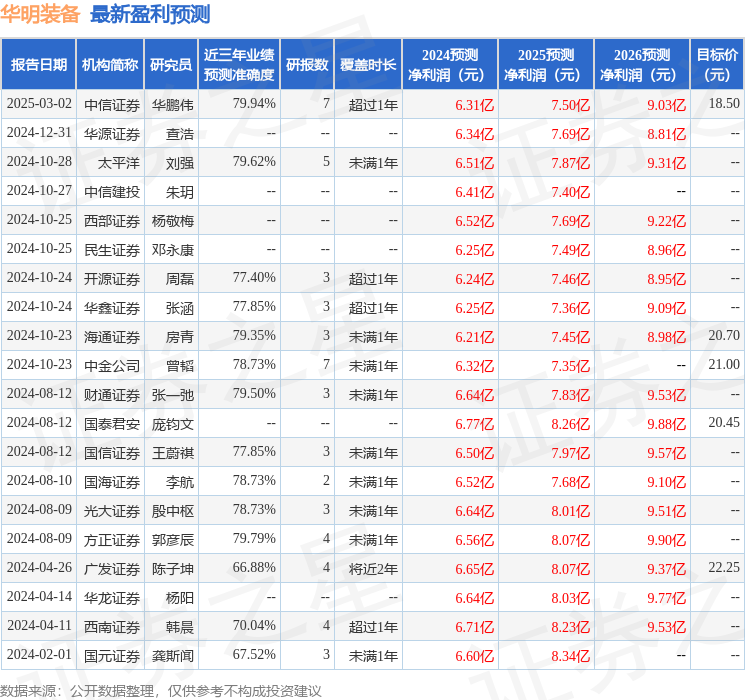
Task: Click accuracy value 70.04%
Action: (x=254, y=625)
